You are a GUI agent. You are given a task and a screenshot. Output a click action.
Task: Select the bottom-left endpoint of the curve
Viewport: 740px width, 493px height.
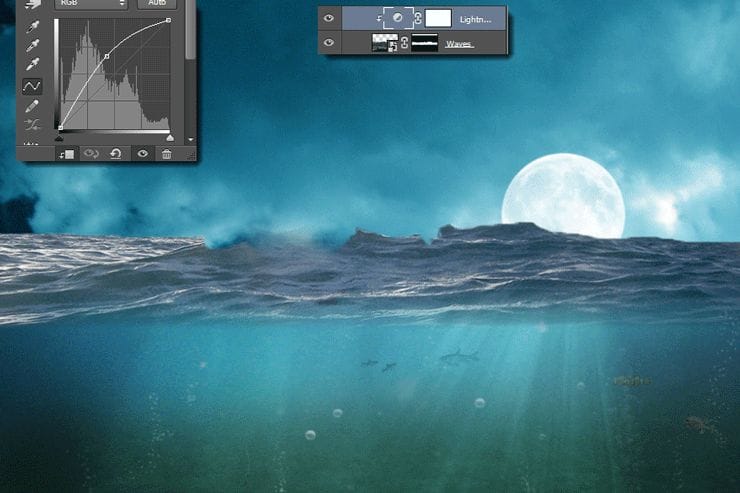[x=60, y=127]
